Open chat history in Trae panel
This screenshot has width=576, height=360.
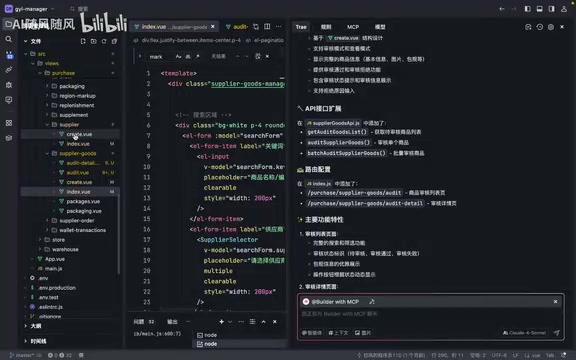coord(540,27)
